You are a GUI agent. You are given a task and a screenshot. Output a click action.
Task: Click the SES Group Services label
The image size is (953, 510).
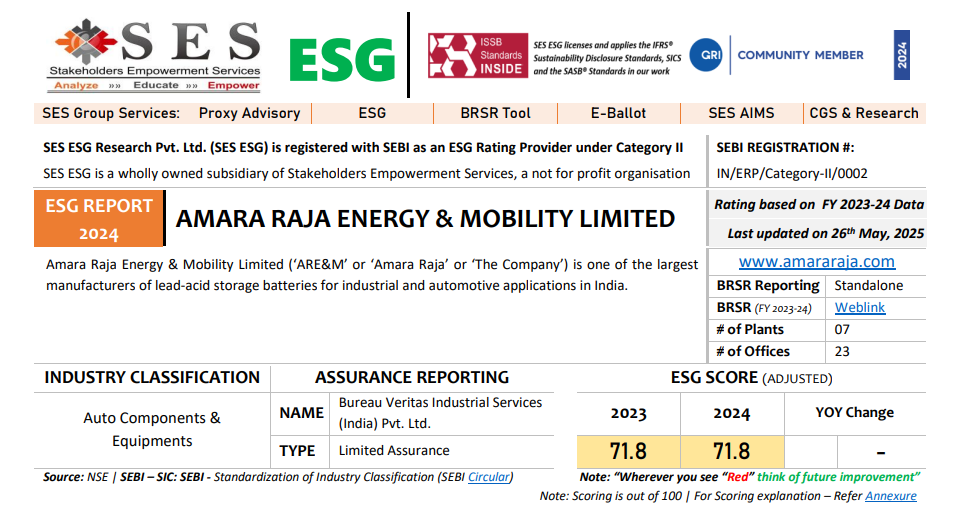(x=111, y=113)
